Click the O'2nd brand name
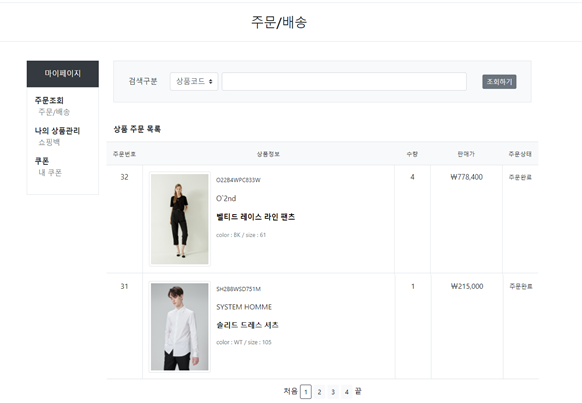 click(x=226, y=199)
